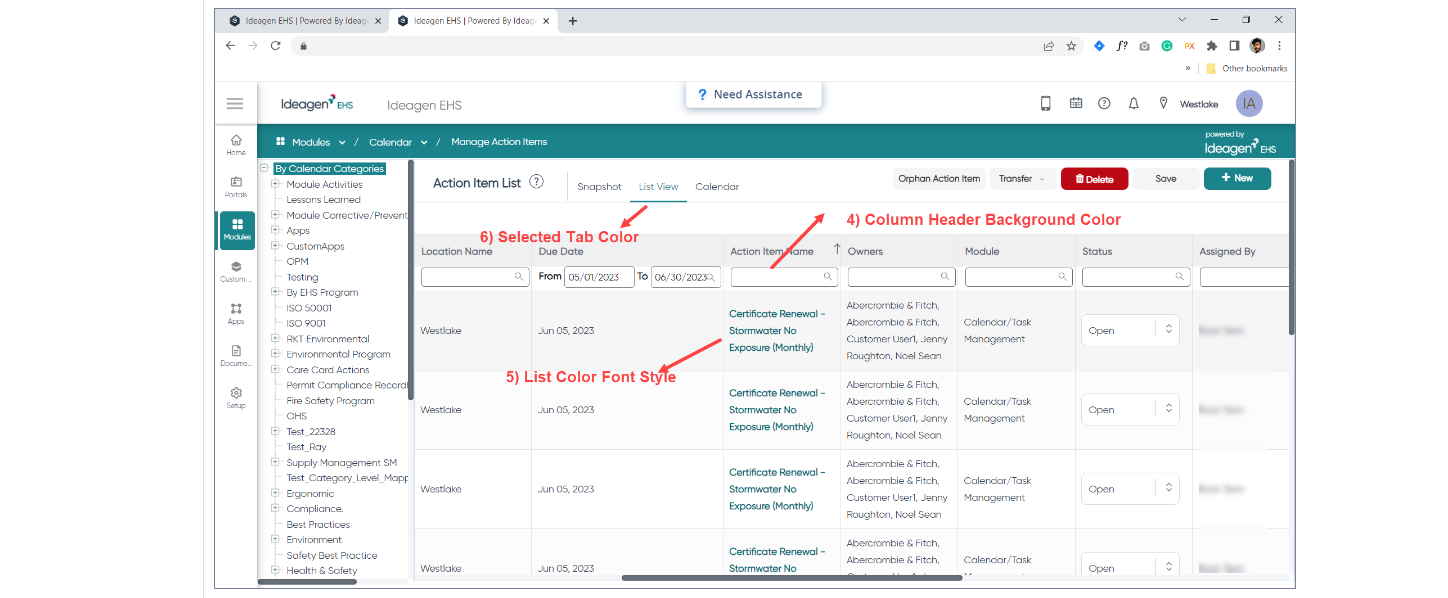Click the browser address bar
Image resolution: width=1448 pixels, height=598 pixels.
point(662,46)
